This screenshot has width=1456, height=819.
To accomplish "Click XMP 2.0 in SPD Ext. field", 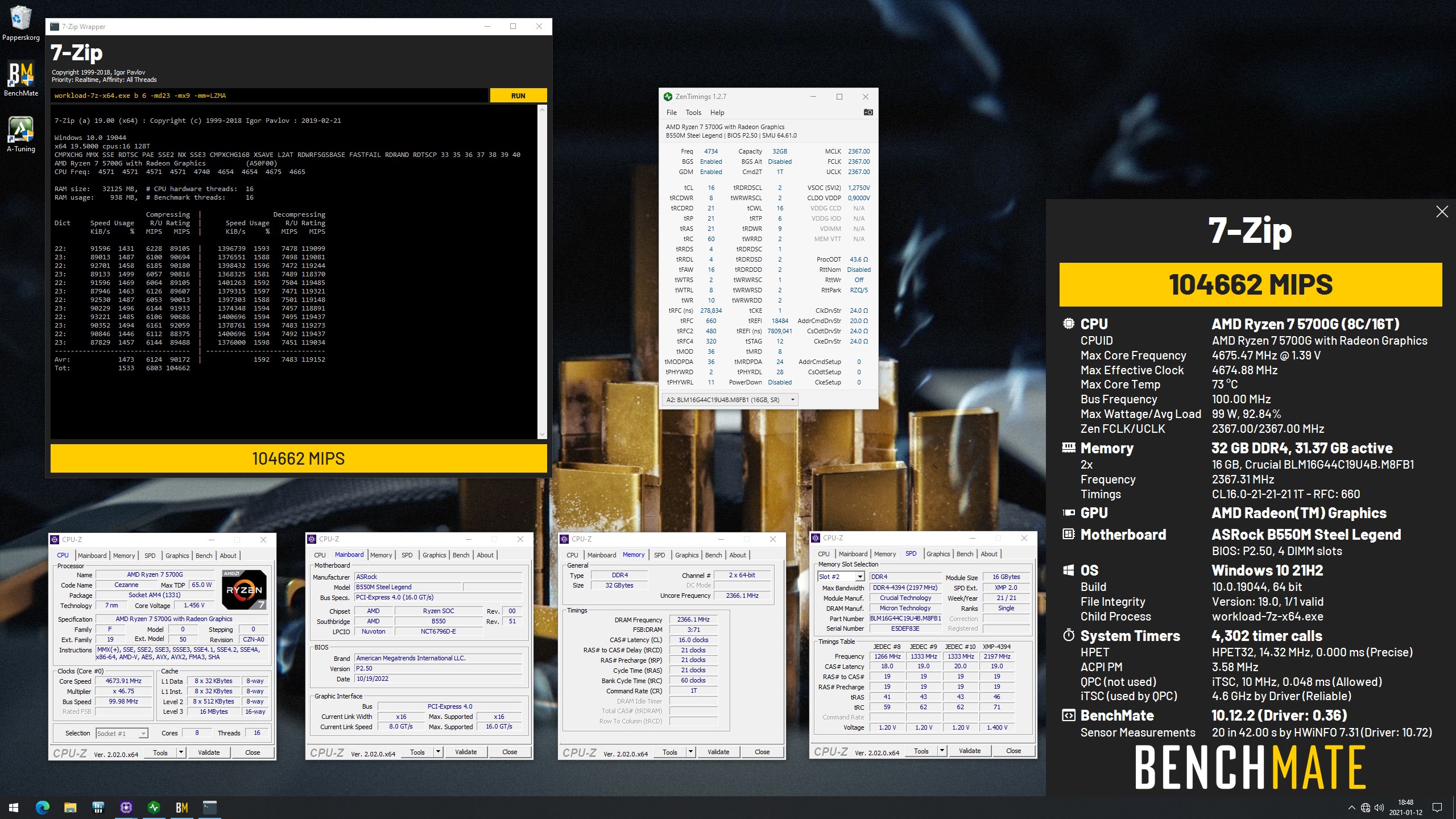I will [1006, 588].
